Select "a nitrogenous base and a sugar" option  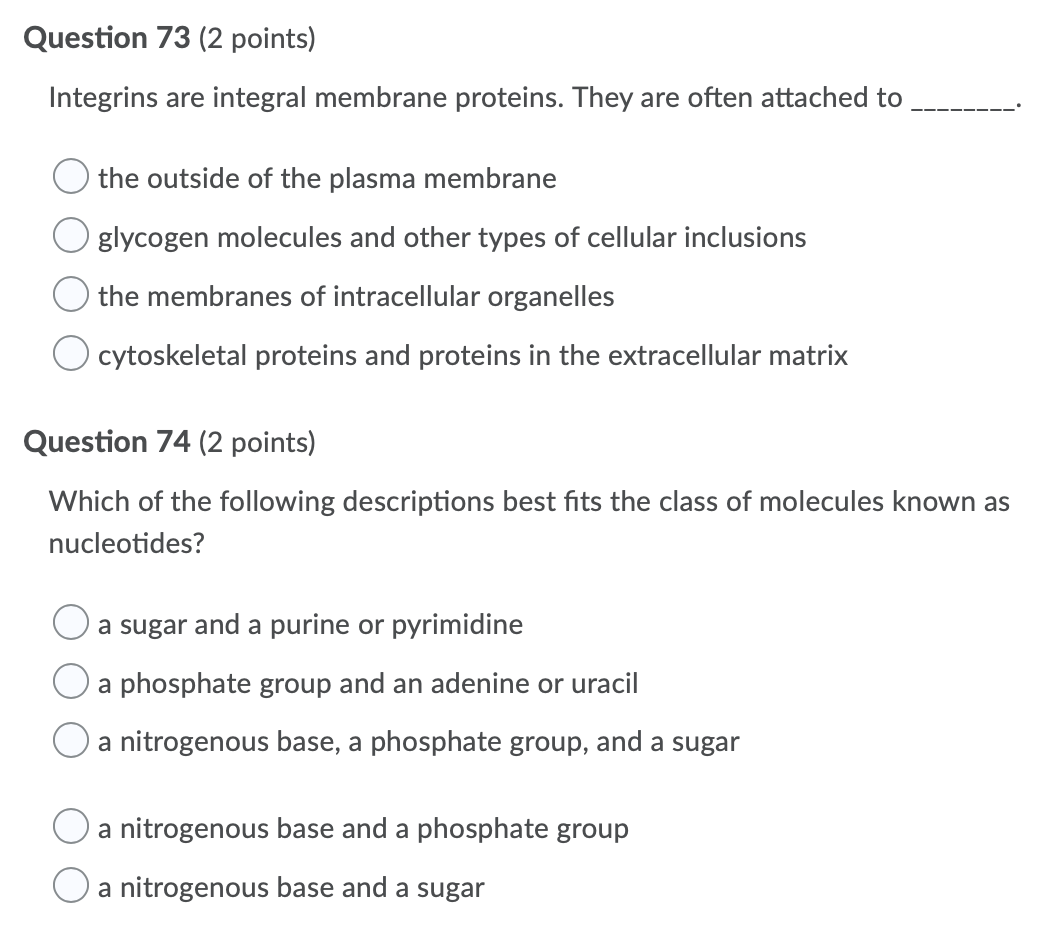[x=70, y=885]
